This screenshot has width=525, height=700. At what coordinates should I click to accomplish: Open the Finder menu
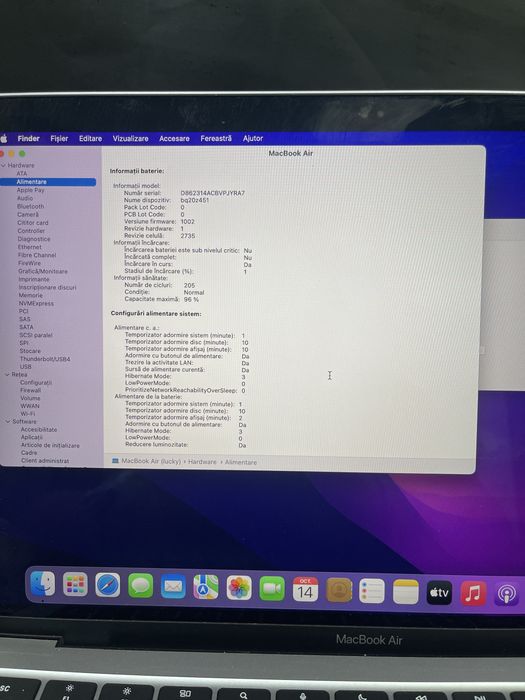29,138
